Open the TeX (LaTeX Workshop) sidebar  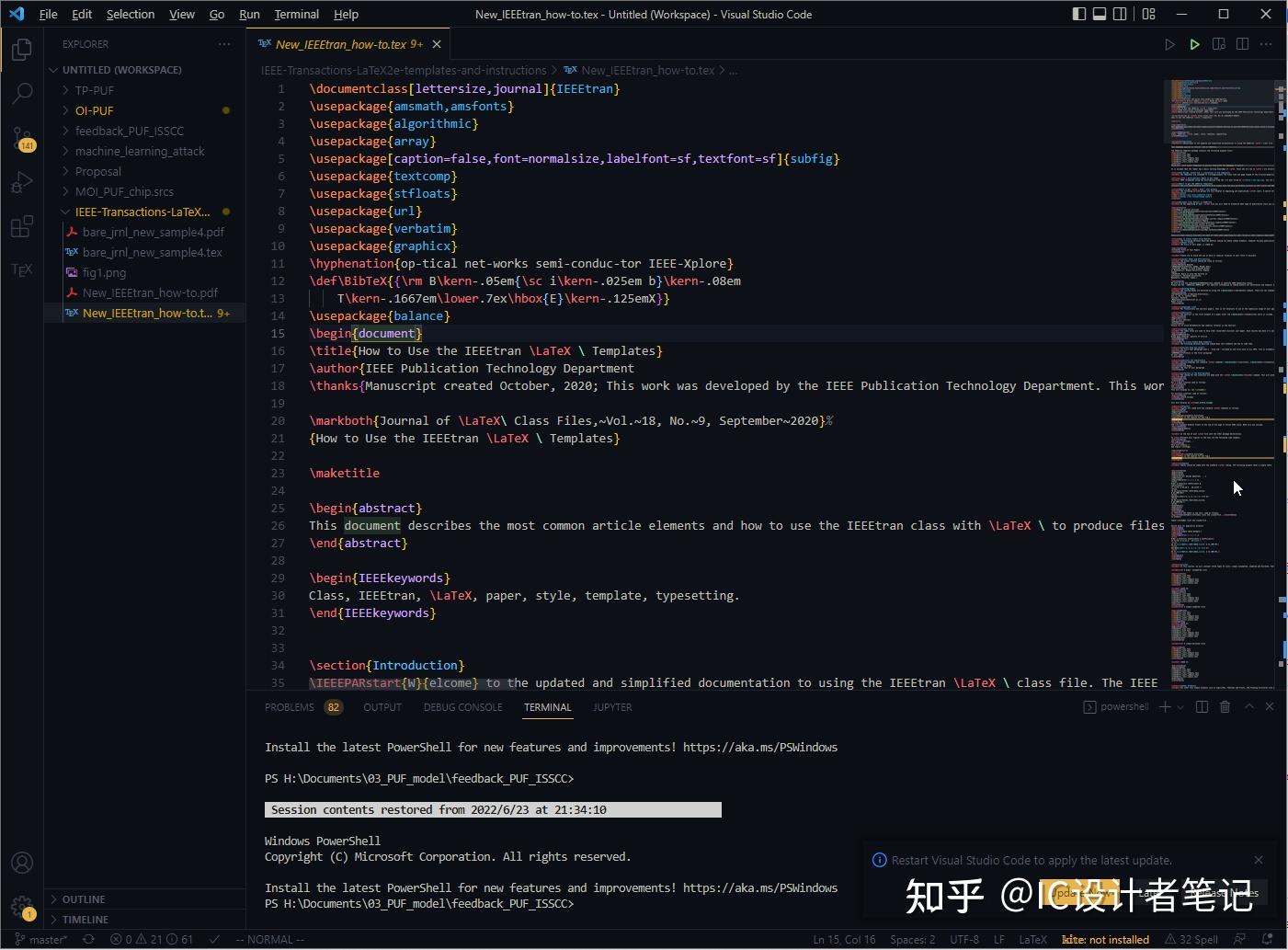[22, 269]
